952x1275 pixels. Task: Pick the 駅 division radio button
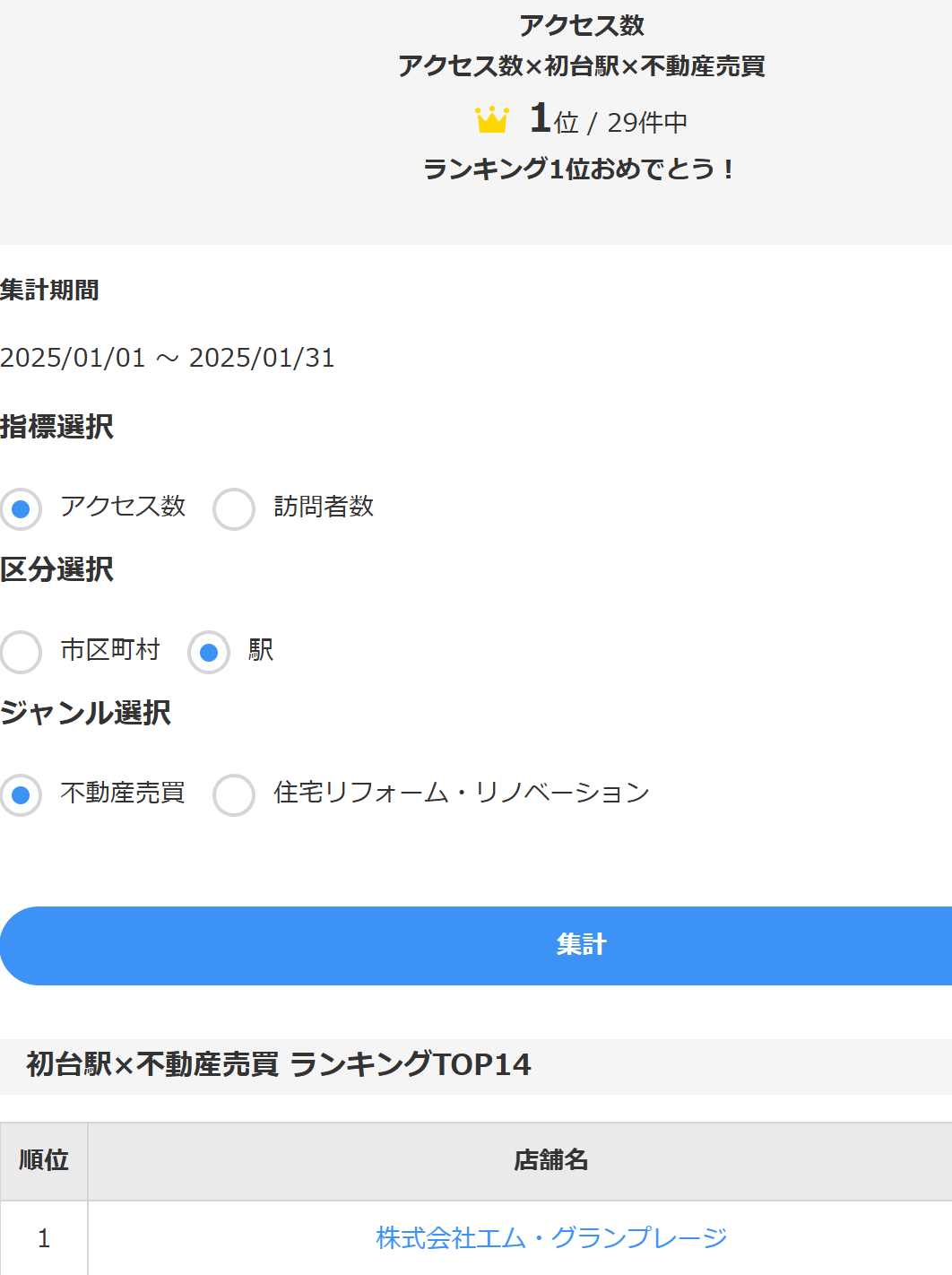click(209, 652)
